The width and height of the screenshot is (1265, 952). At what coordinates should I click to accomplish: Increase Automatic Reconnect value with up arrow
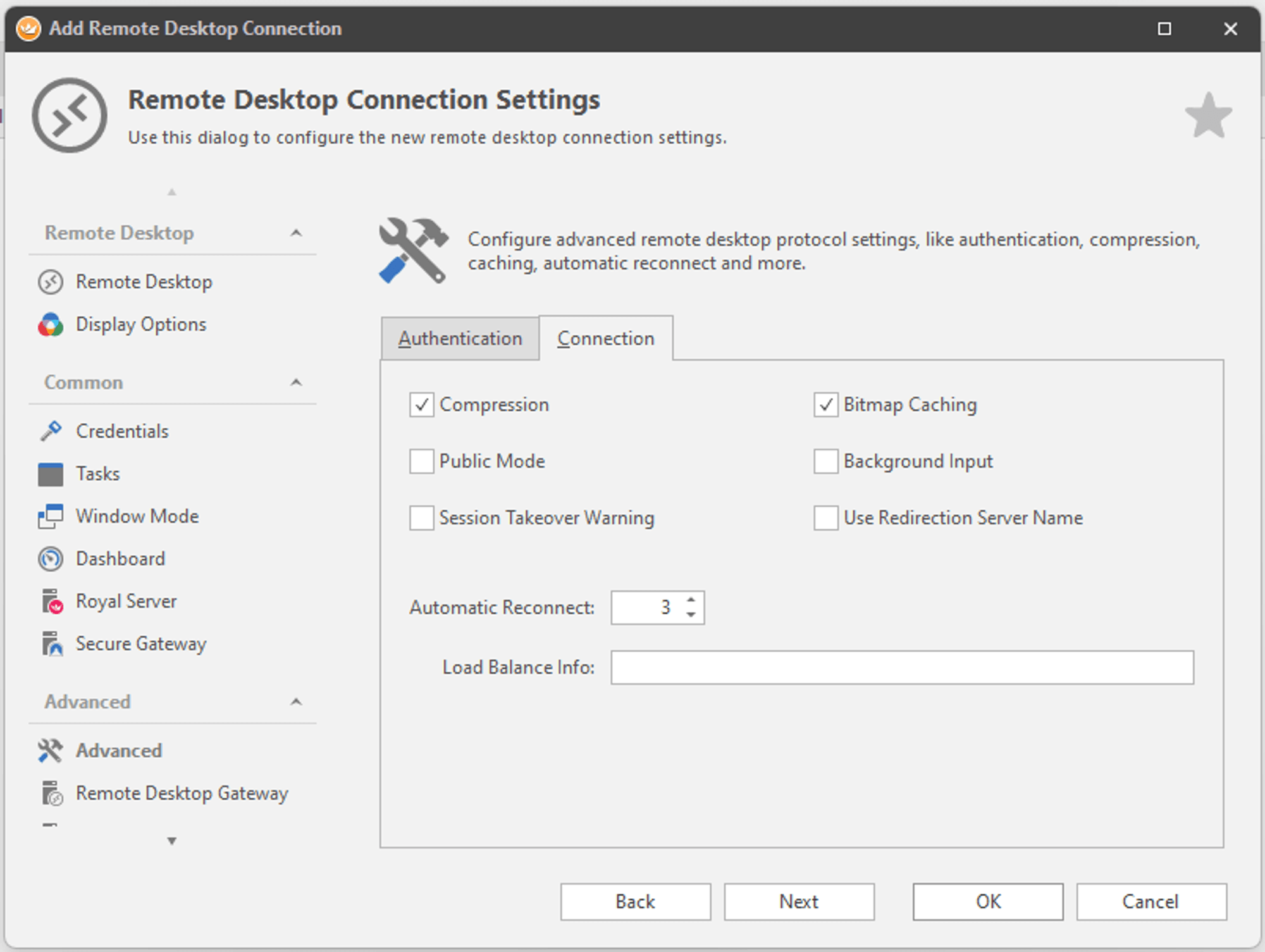pyautogui.click(x=691, y=599)
